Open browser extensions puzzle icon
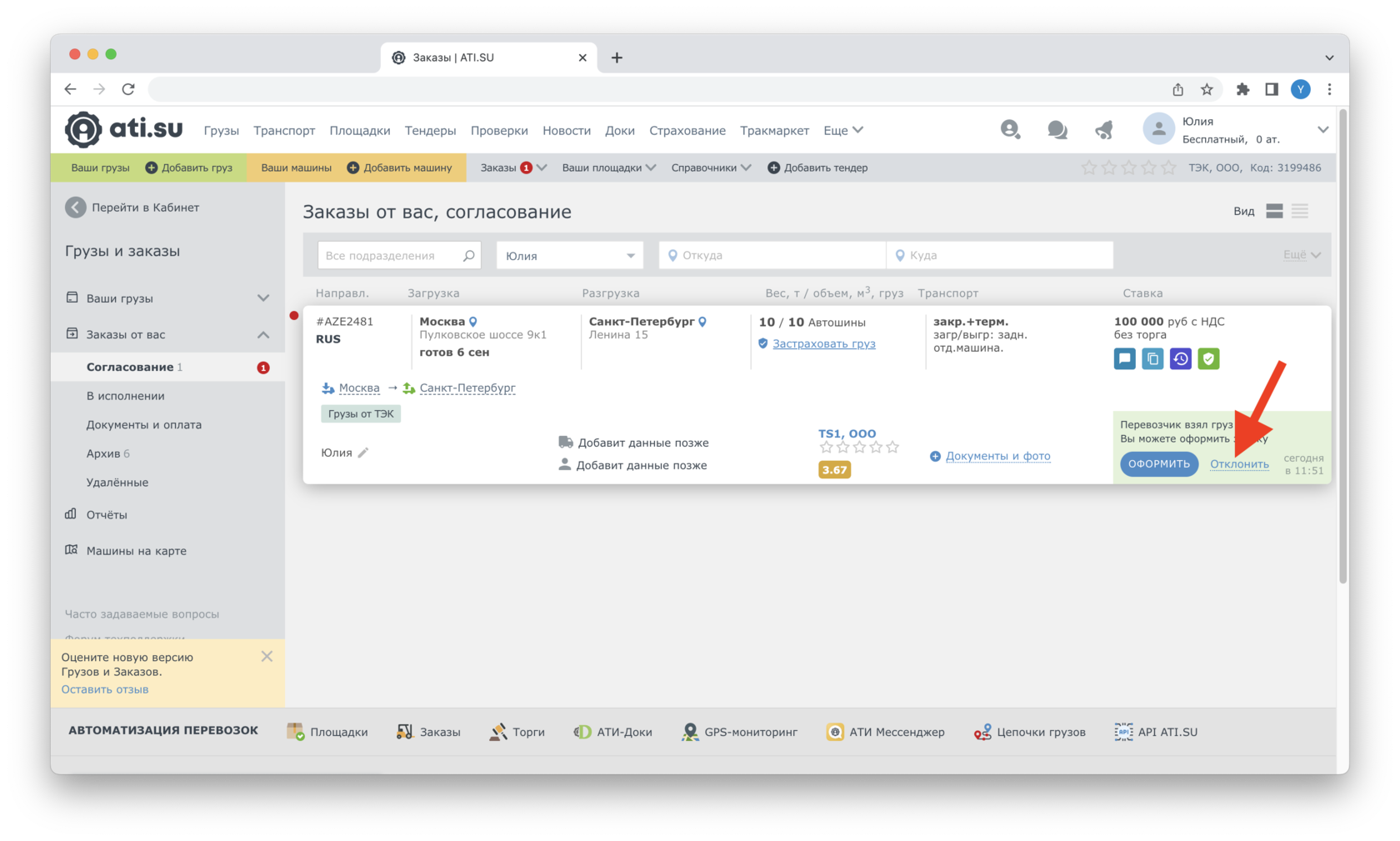Image resolution: width=1400 pixels, height=841 pixels. coord(1242,89)
